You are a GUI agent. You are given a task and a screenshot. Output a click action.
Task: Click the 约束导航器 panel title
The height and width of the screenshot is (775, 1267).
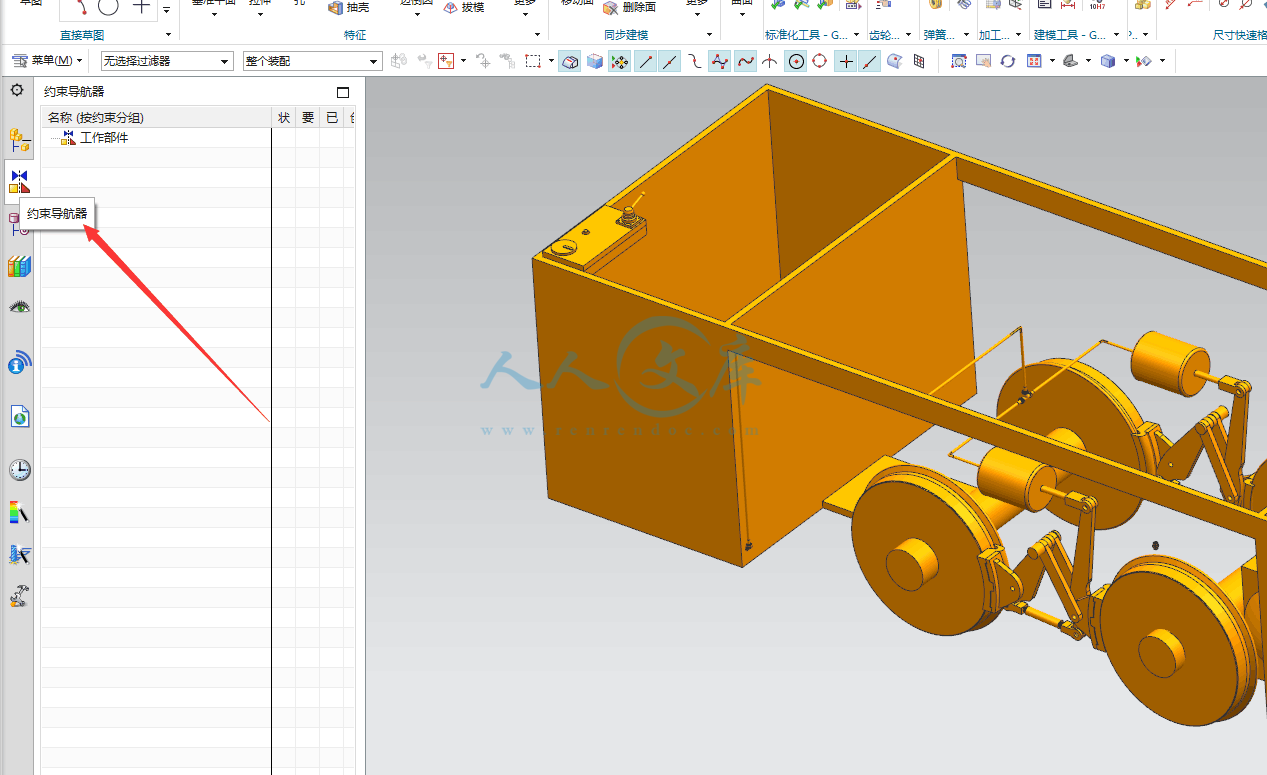pyautogui.click(x=74, y=92)
